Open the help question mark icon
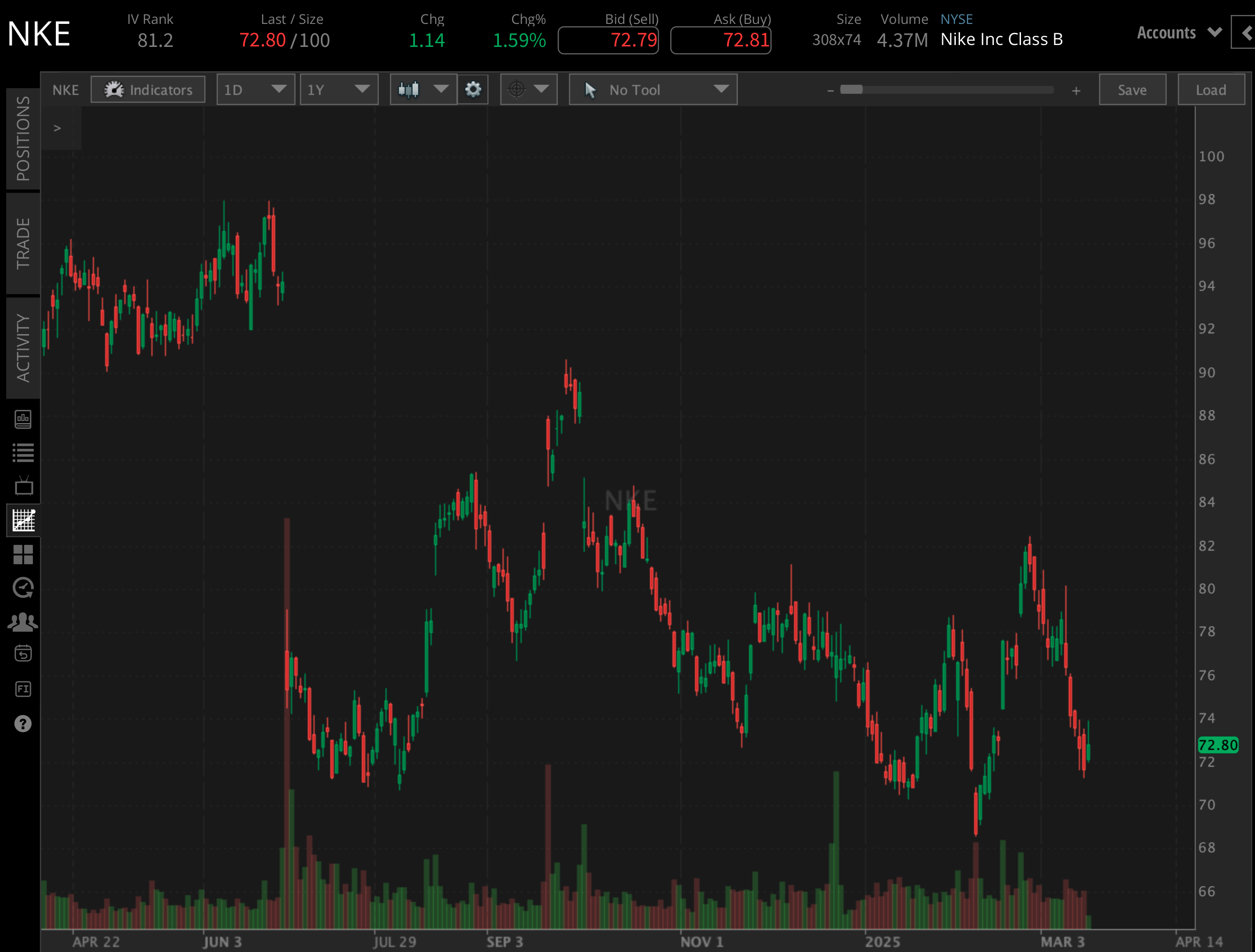 pos(23,723)
